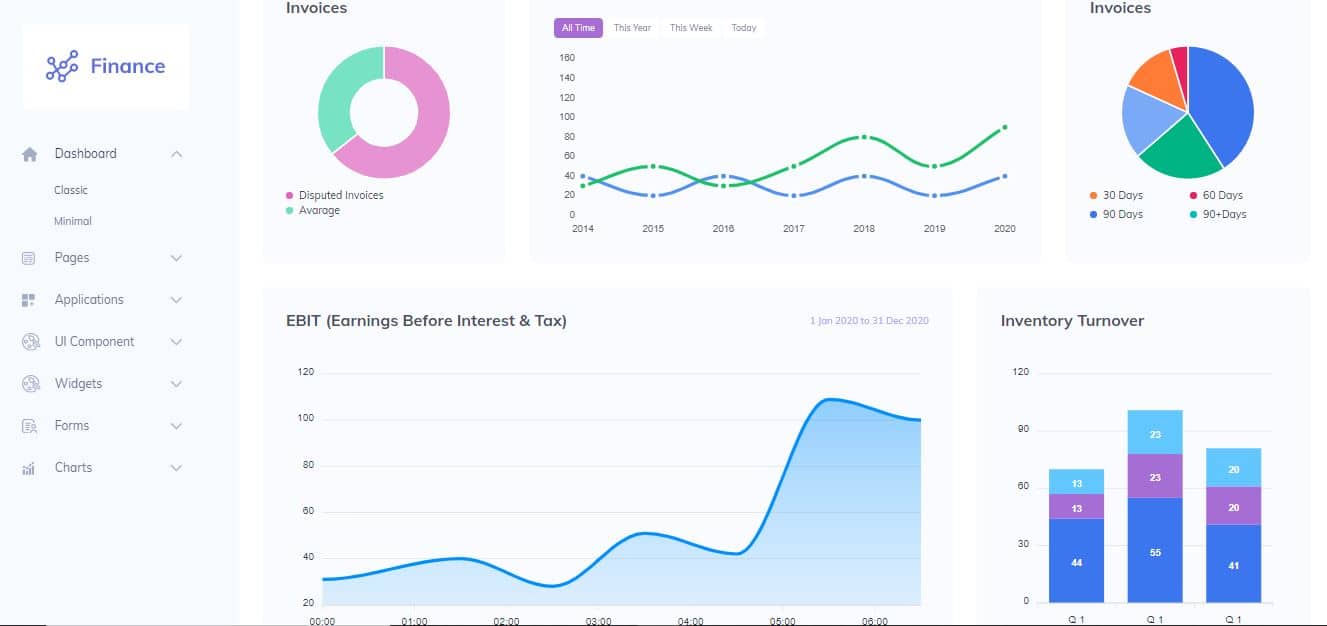
Task: Select the Forms sidebar icon
Action: pyautogui.click(x=30, y=425)
